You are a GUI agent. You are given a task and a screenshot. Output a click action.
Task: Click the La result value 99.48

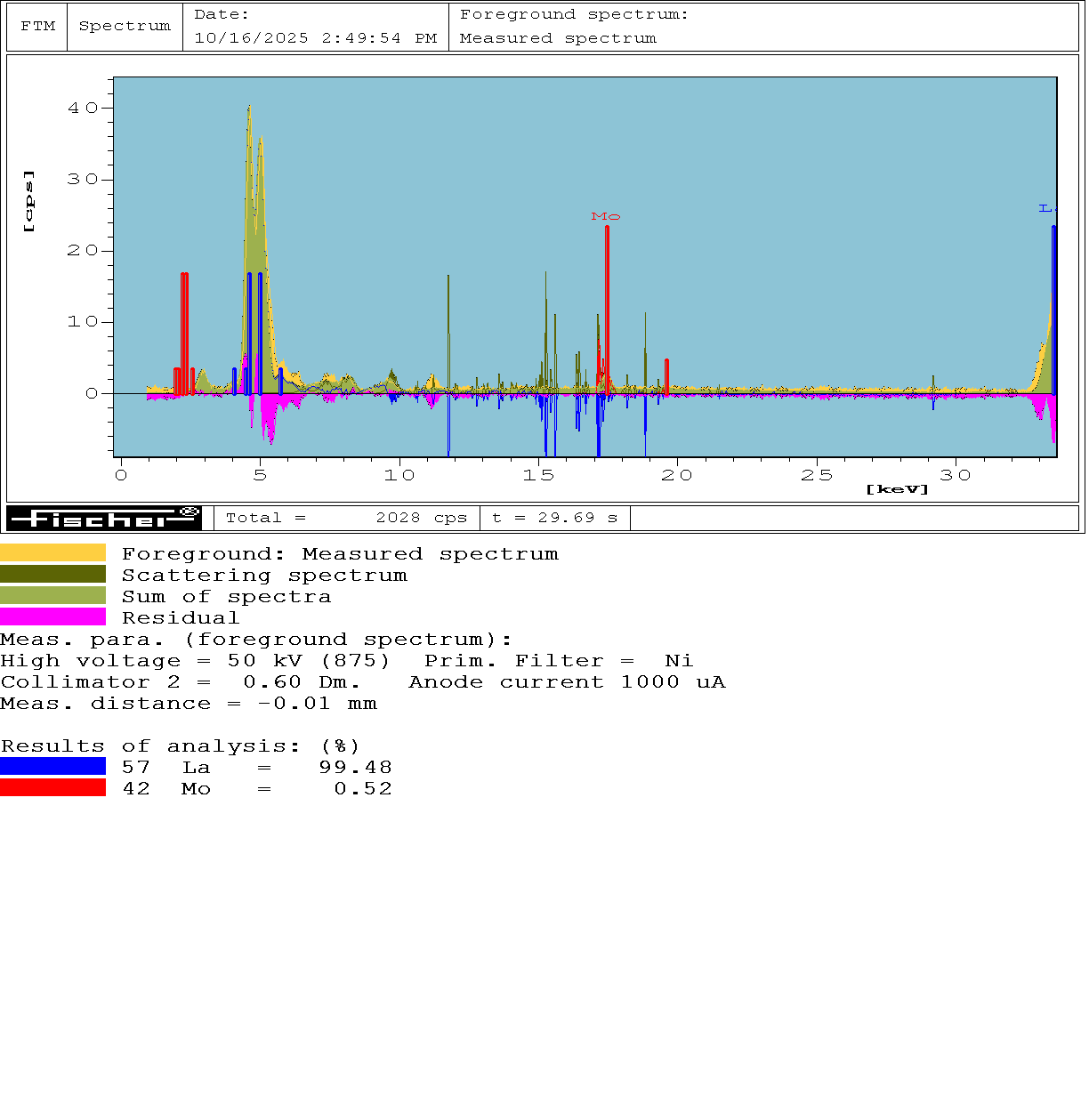355,767
